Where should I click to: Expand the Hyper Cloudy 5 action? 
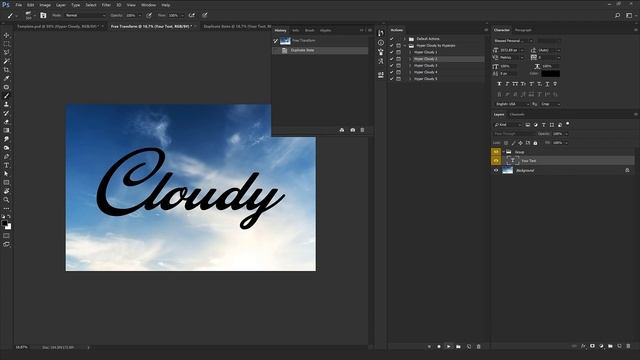[x=410, y=79]
